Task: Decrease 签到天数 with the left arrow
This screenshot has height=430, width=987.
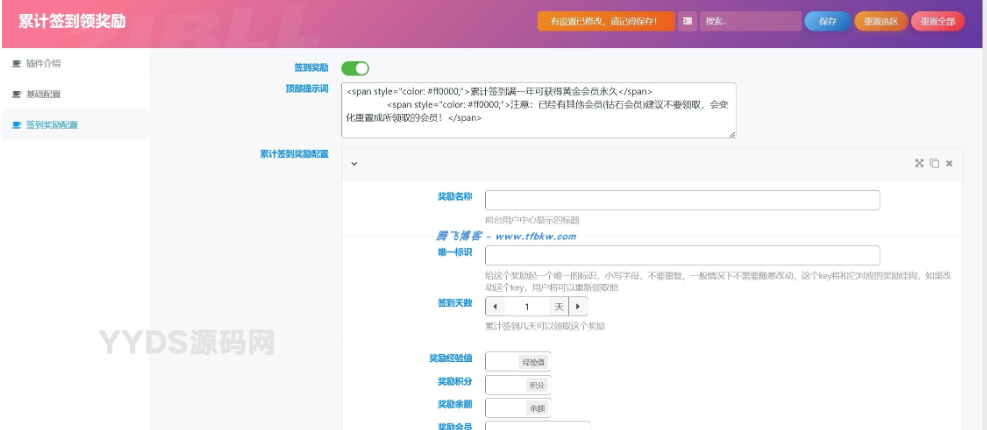Action: tap(495, 307)
